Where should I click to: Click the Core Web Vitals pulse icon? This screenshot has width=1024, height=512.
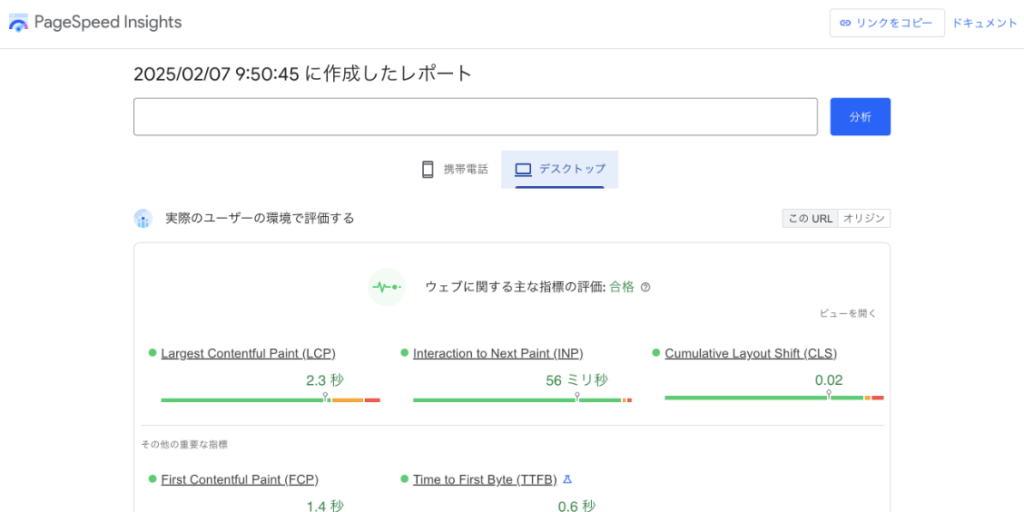click(387, 287)
